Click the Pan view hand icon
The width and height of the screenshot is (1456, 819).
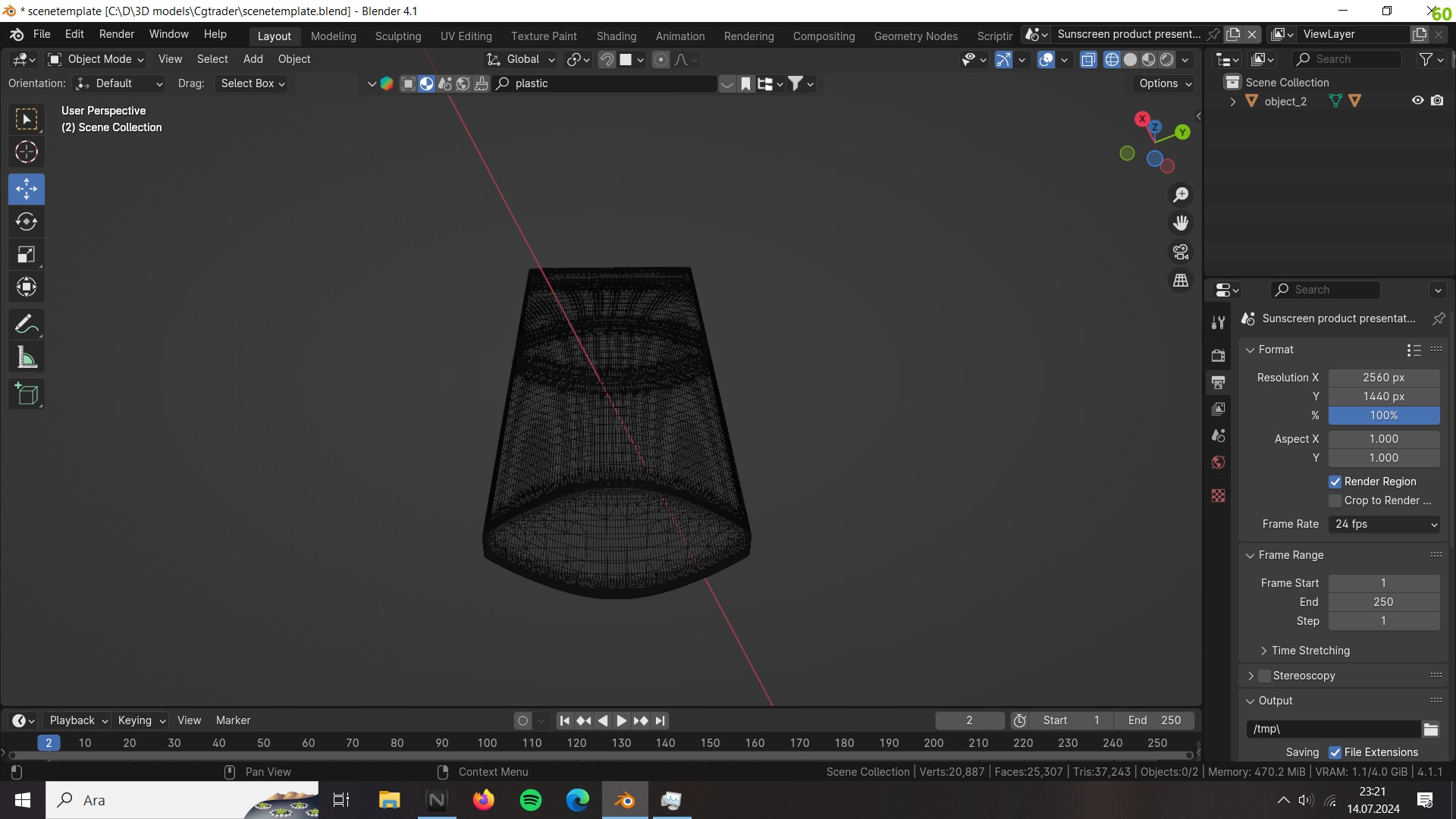(1181, 223)
